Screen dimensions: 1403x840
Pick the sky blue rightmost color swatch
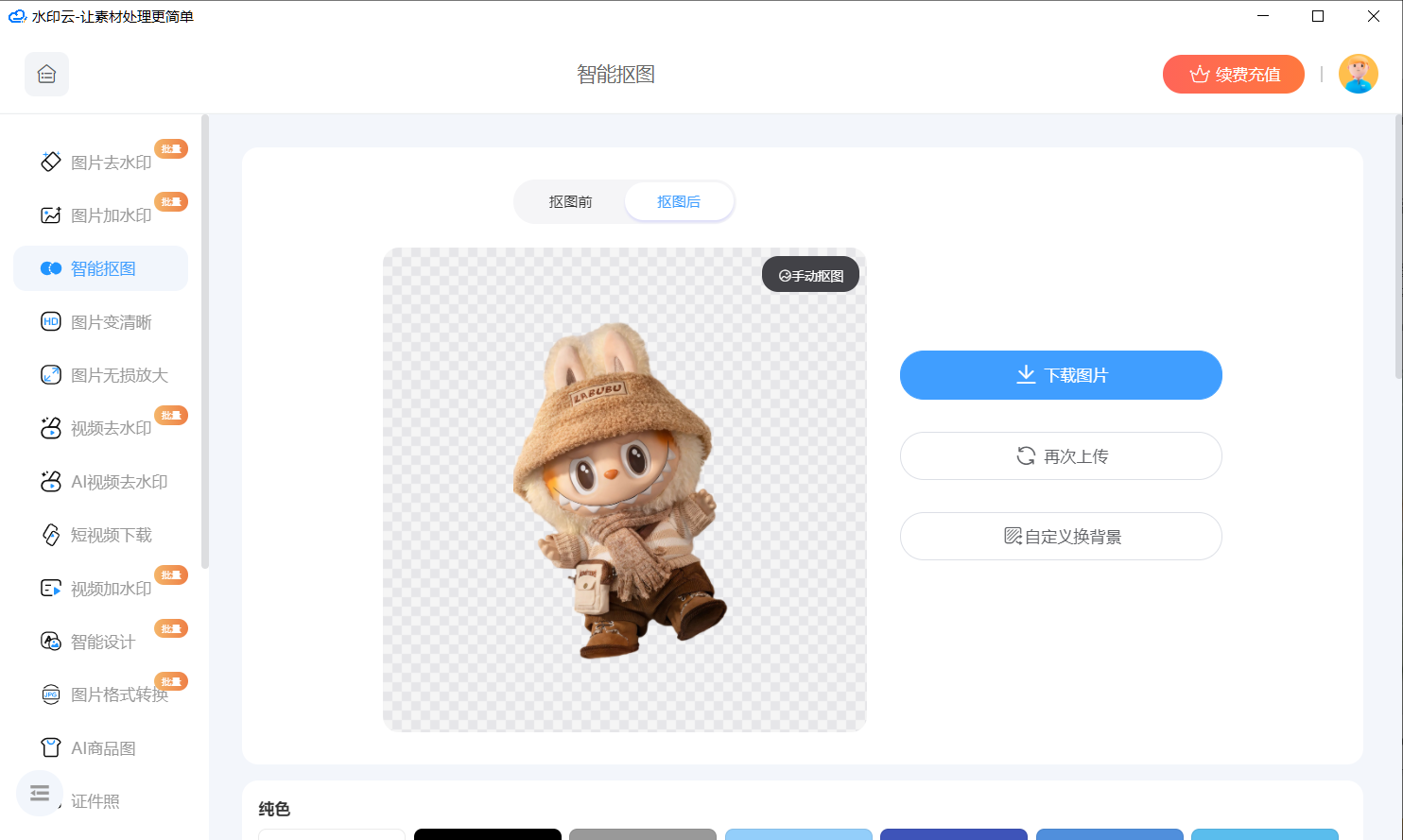1265,834
